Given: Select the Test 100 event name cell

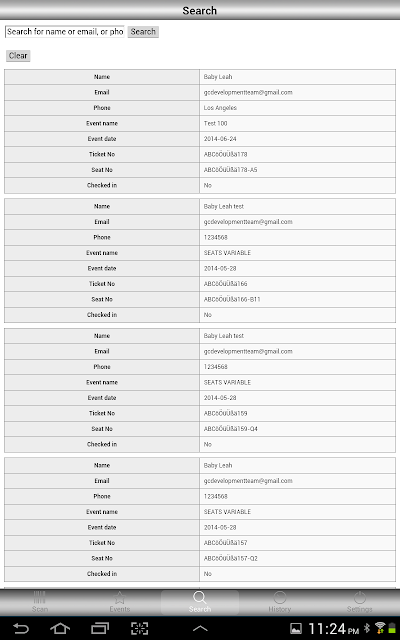Looking at the screenshot, I should tap(297, 123).
